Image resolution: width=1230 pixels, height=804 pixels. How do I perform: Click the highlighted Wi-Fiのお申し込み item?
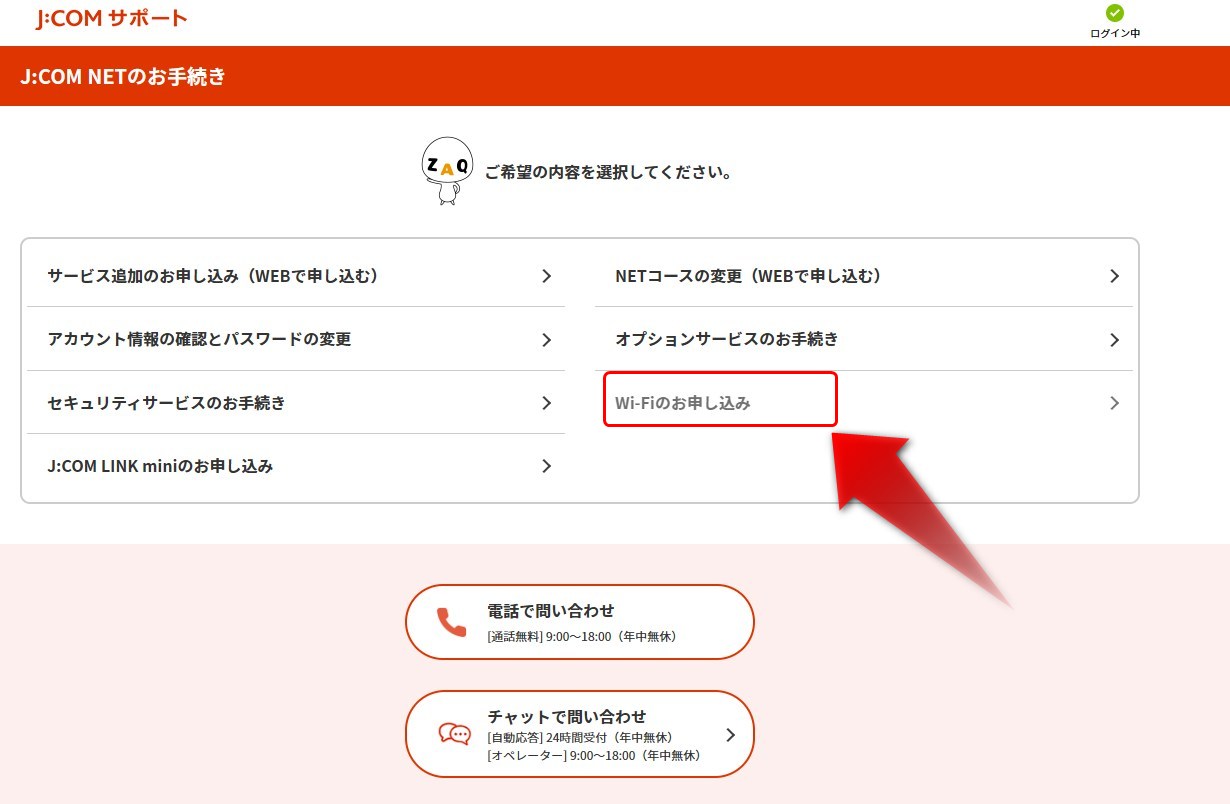coord(683,403)
